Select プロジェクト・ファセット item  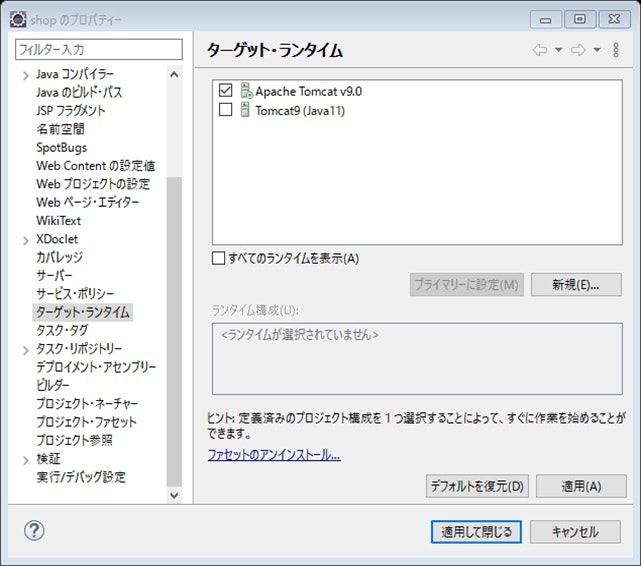(87, 422)
